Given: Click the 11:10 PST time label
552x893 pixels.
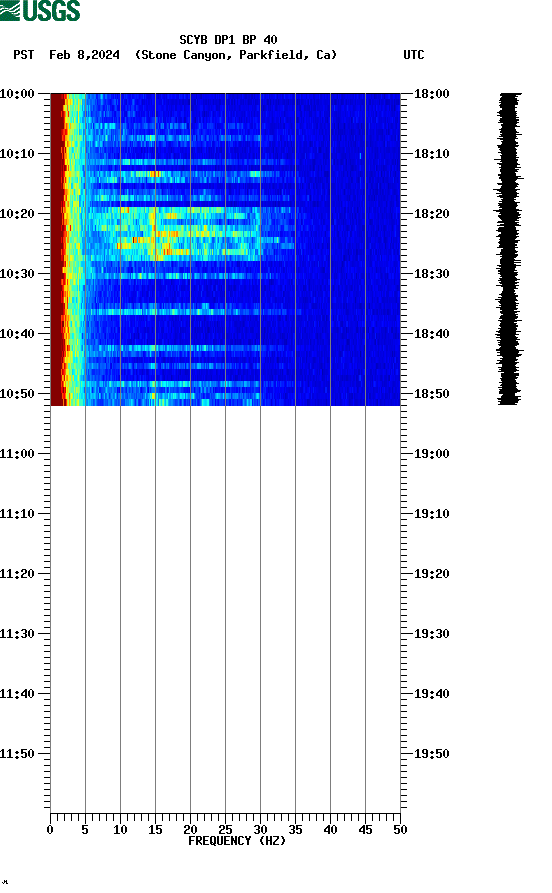Looking at the screenshot, I should (17, 514).
